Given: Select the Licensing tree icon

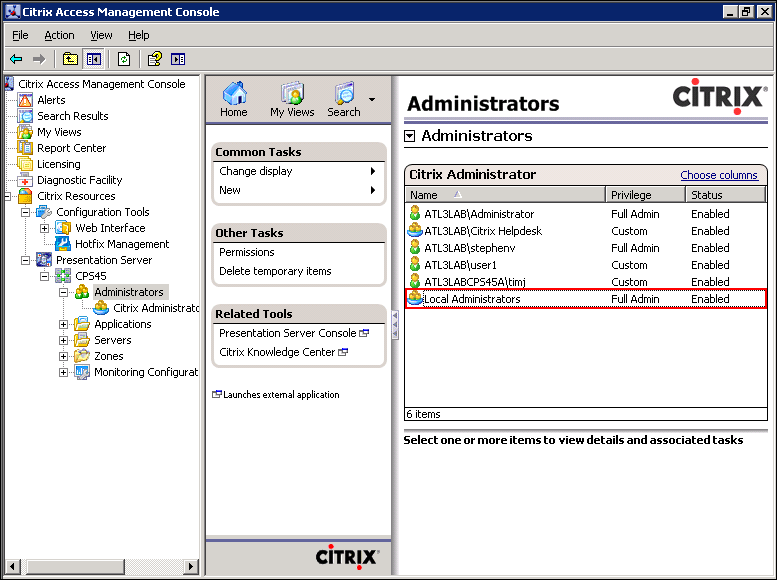Looking at the screenshot, I should [x=25, y=164].
